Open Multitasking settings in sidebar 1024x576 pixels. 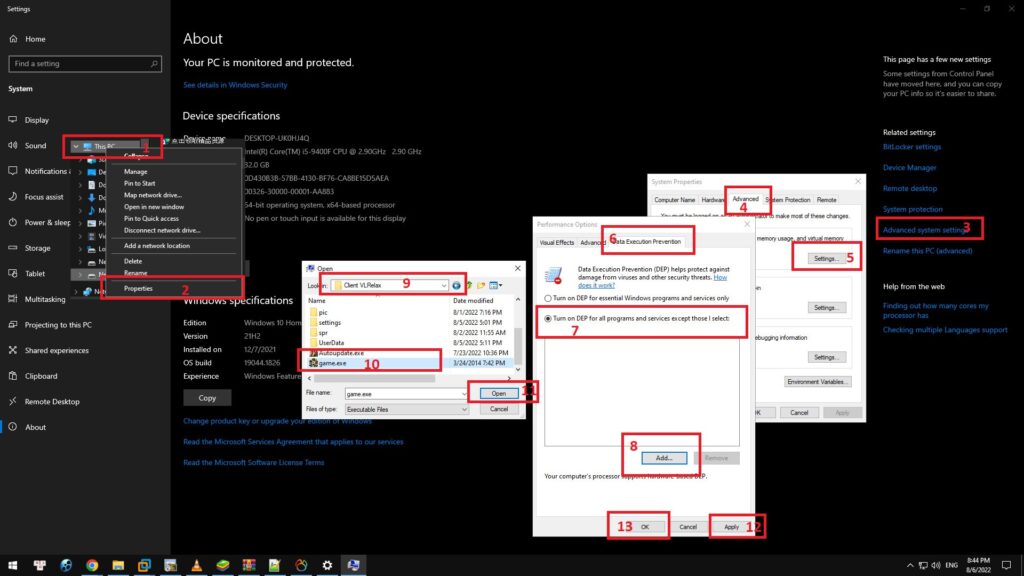tap(44, 299)
